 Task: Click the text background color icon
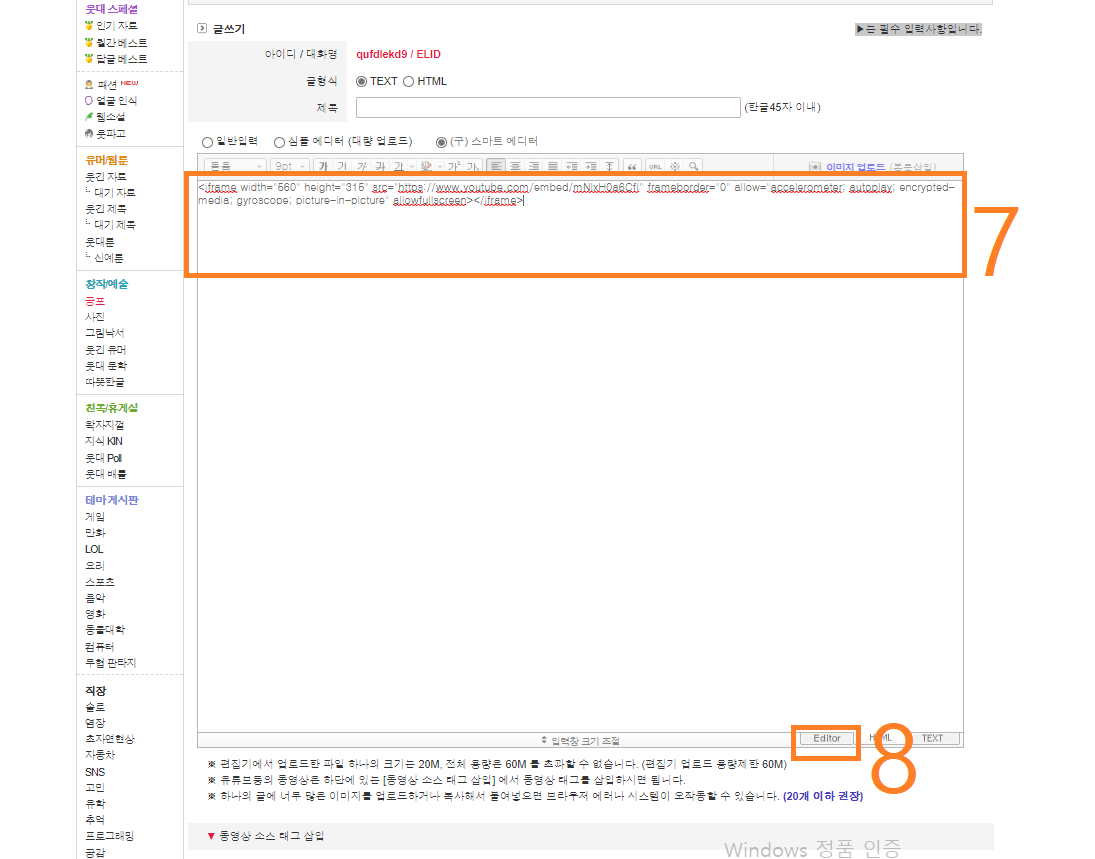coord(426,166)
